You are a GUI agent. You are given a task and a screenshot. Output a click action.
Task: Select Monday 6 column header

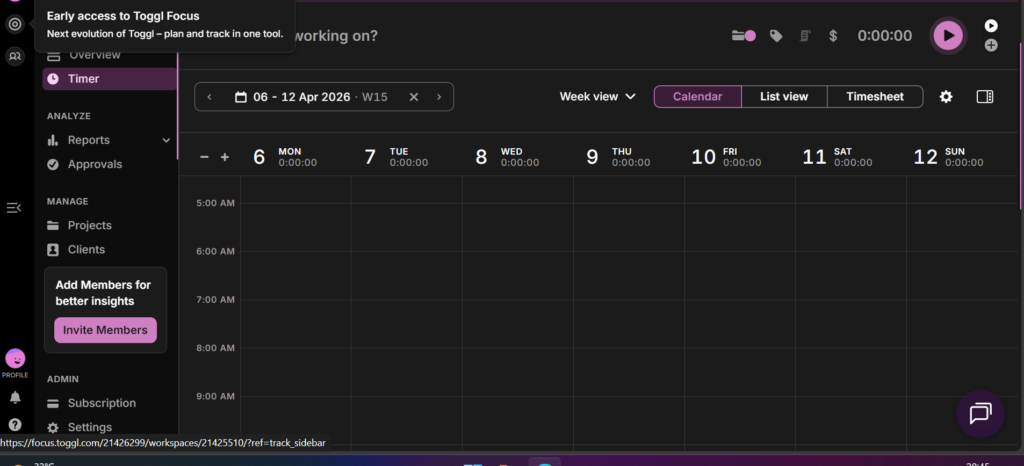[296, 157]
